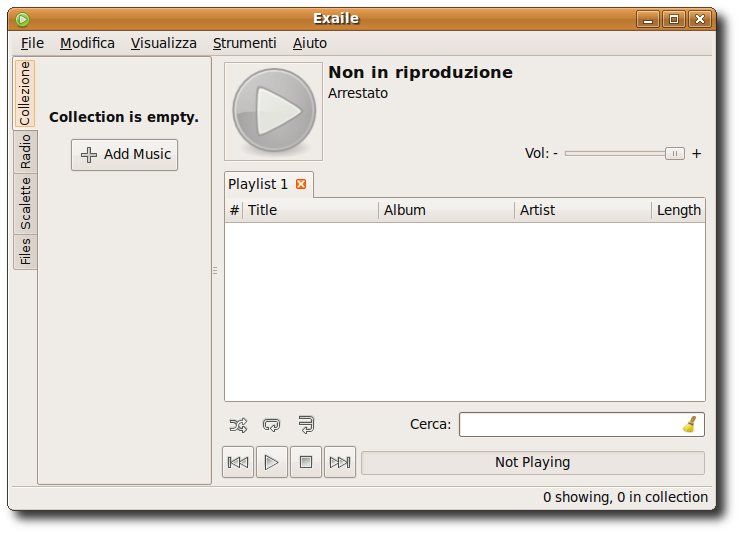Click the large album cover placeholder
This screenshot has width=740, height=534.
coord(274,111)
